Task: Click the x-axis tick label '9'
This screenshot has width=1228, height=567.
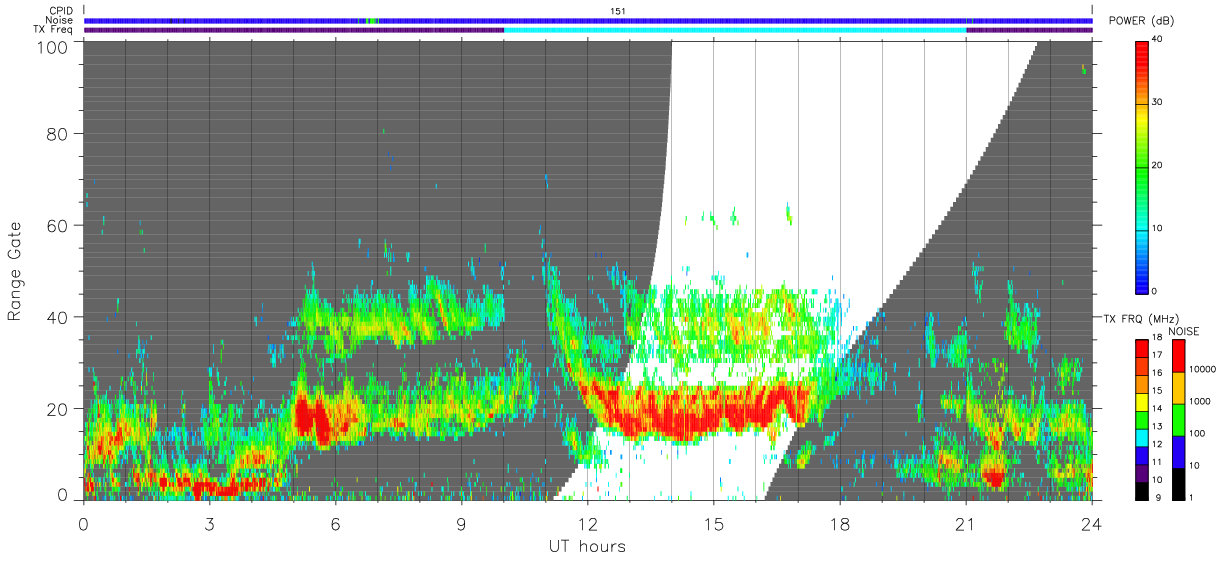Action: click(461, 523)
